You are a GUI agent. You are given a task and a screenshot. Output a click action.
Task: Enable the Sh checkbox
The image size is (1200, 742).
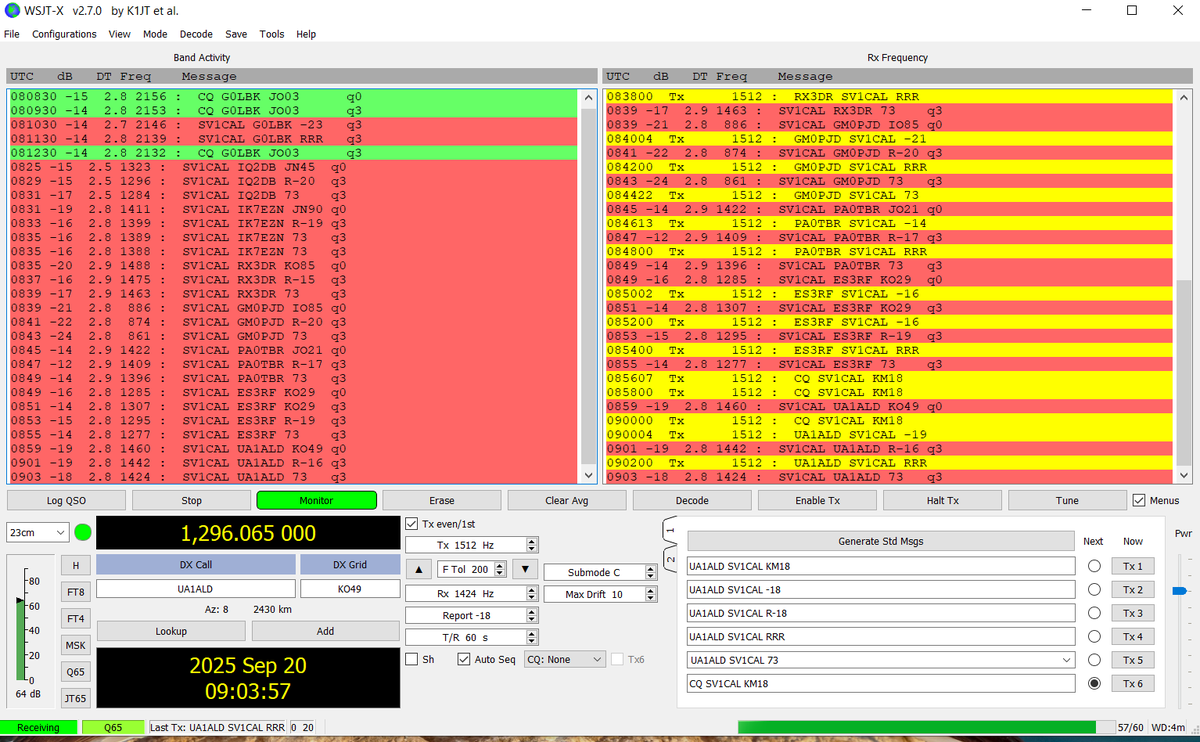pos(411,659)
